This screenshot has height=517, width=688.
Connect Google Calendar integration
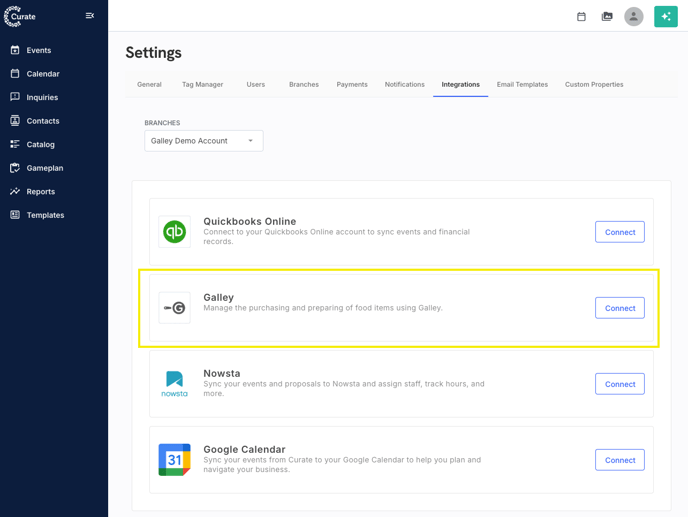(x=620, y=460)
